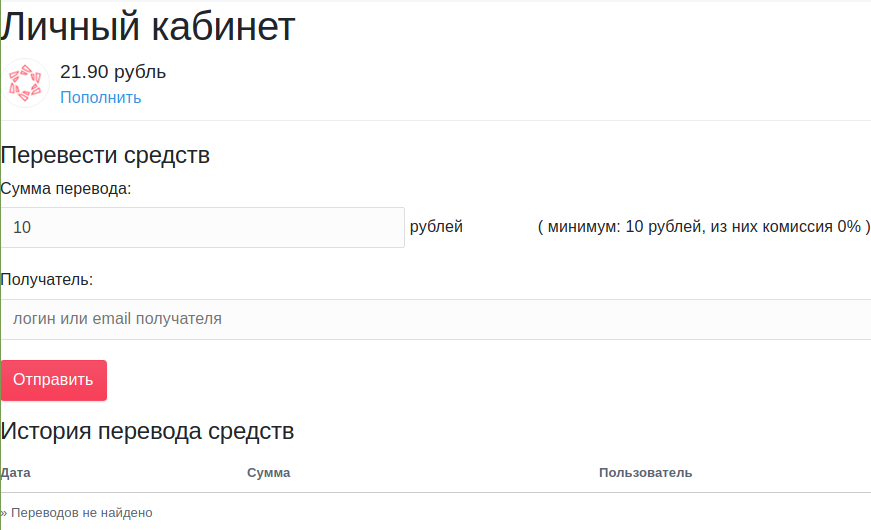Click the » marker before empty history message
The width and height of the screenshot is (871, 530).
tap(4, 513)
